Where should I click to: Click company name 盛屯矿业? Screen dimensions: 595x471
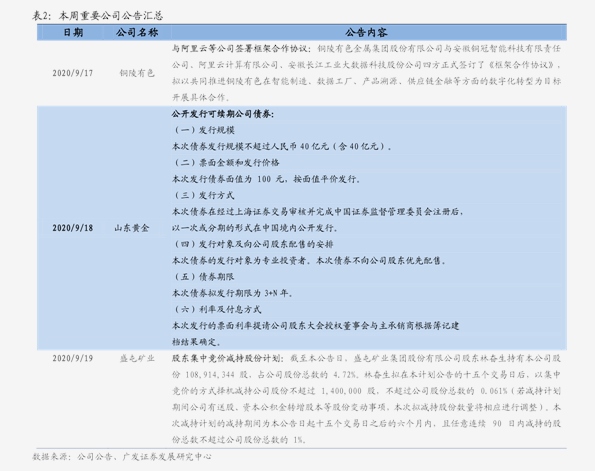tap(137, 358)
